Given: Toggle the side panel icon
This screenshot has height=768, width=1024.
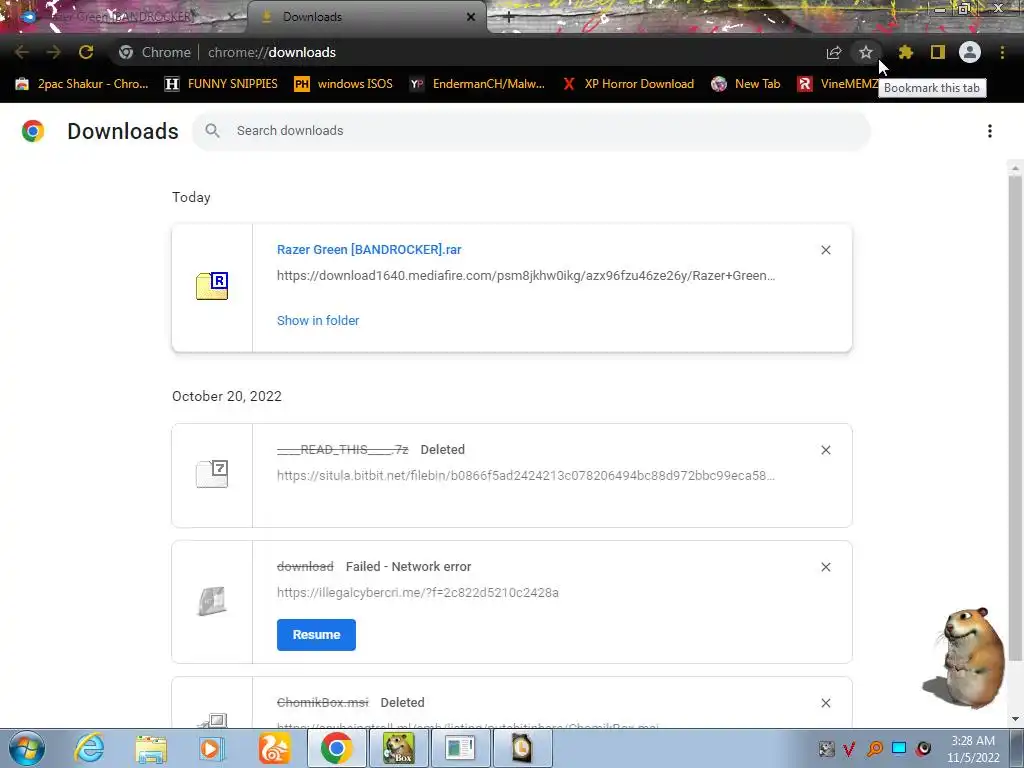Looking at the screenshot, I should (938, 52).
